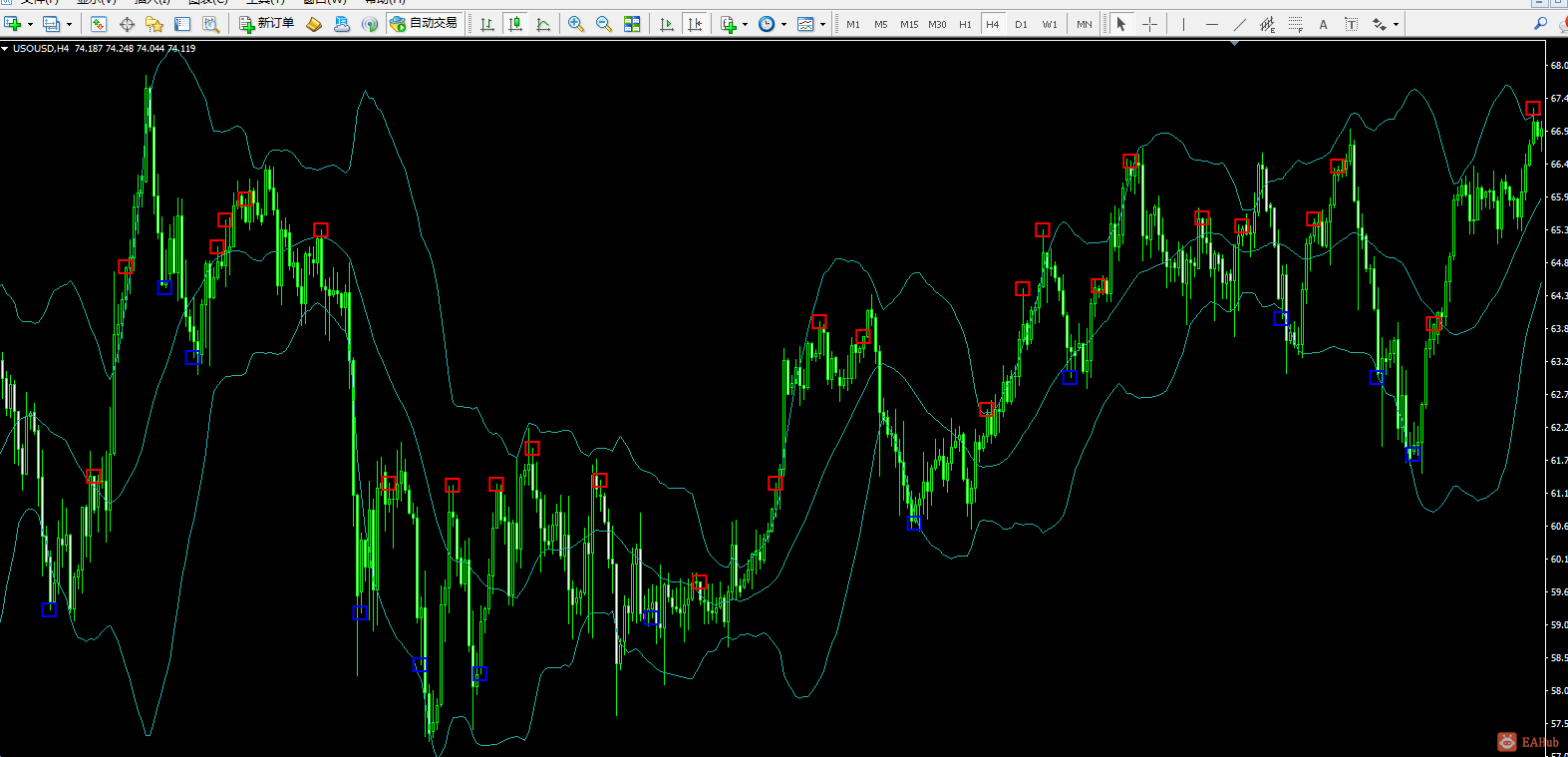
Task: Open the trading signals icon
Action: tap(370, 24)
